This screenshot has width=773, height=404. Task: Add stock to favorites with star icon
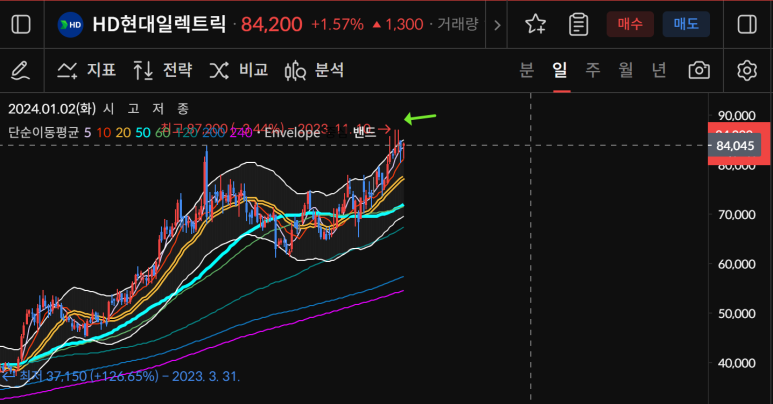(x=535, y=24)
